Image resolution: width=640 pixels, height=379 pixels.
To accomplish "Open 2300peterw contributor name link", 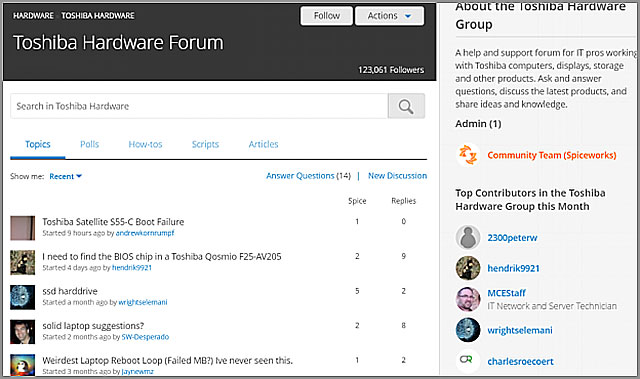I will tap(512, 237).
